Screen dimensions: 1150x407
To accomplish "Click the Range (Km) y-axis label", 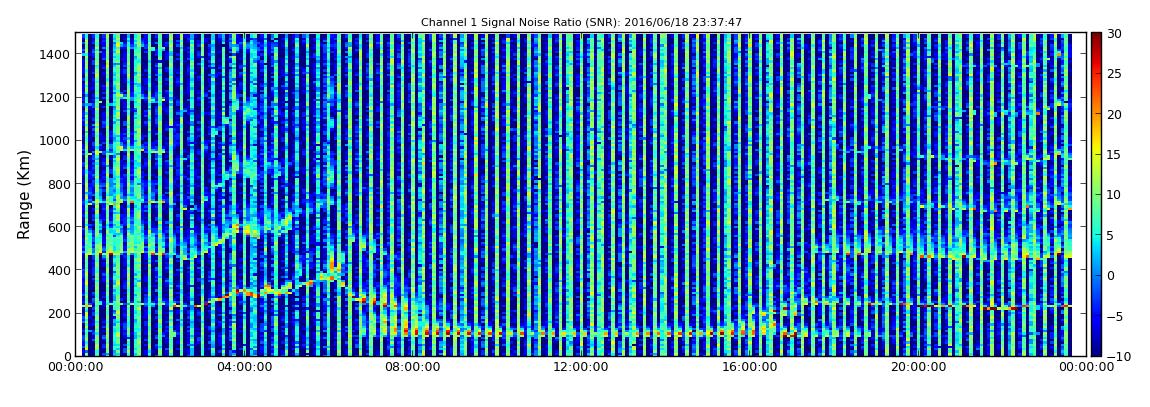I will point(24,194).
